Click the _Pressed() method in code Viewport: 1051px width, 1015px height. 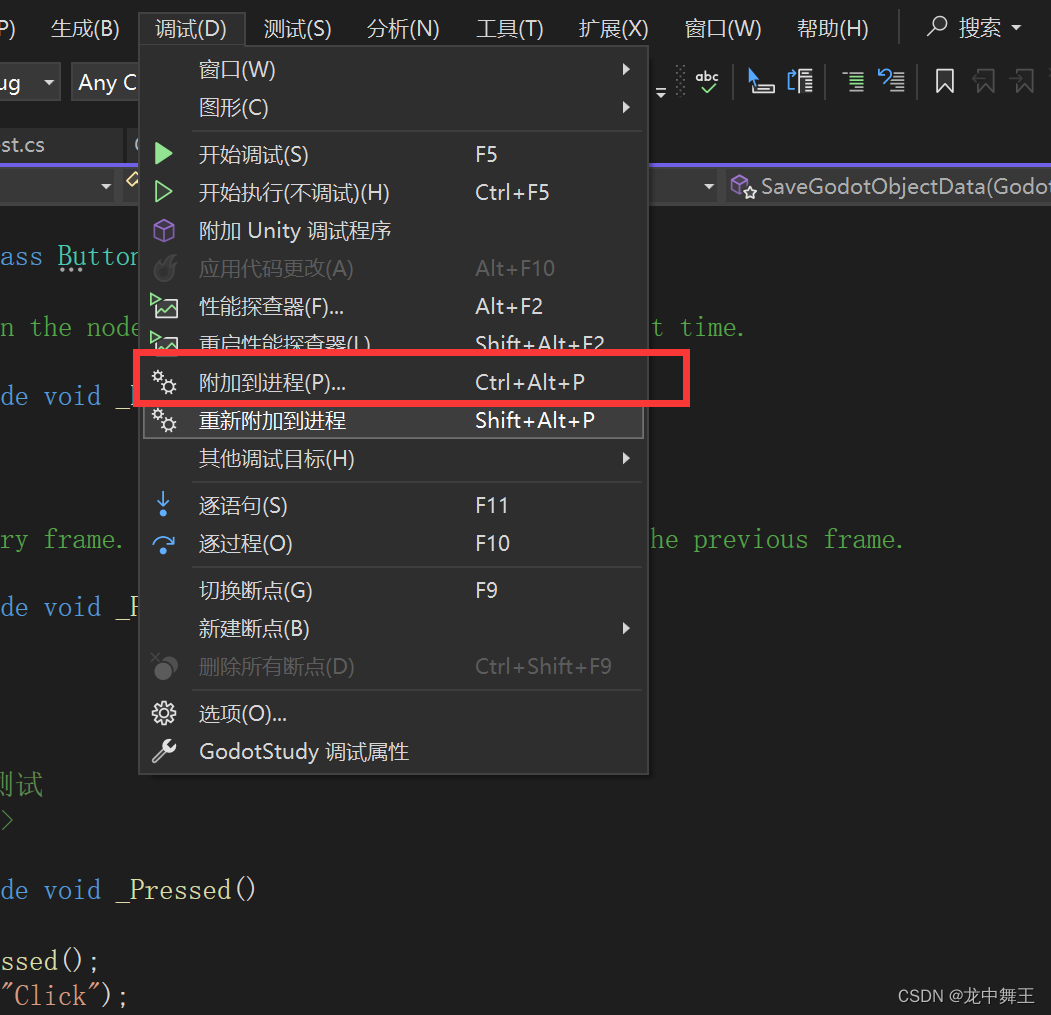(186, 890)
